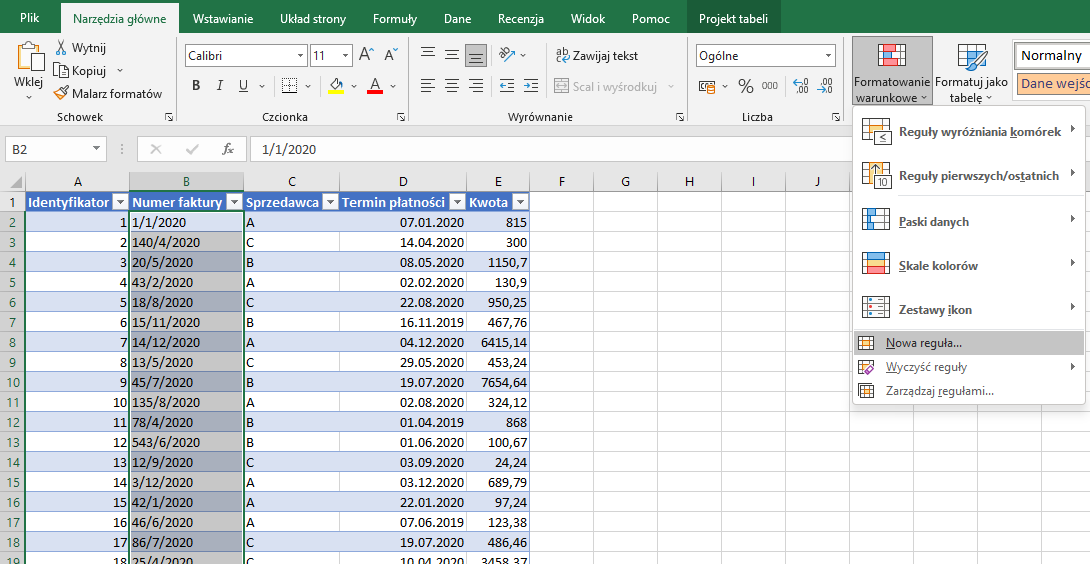Click the borders icon in the font group
Screen dimensions: 1090x564
pos(289,86)
